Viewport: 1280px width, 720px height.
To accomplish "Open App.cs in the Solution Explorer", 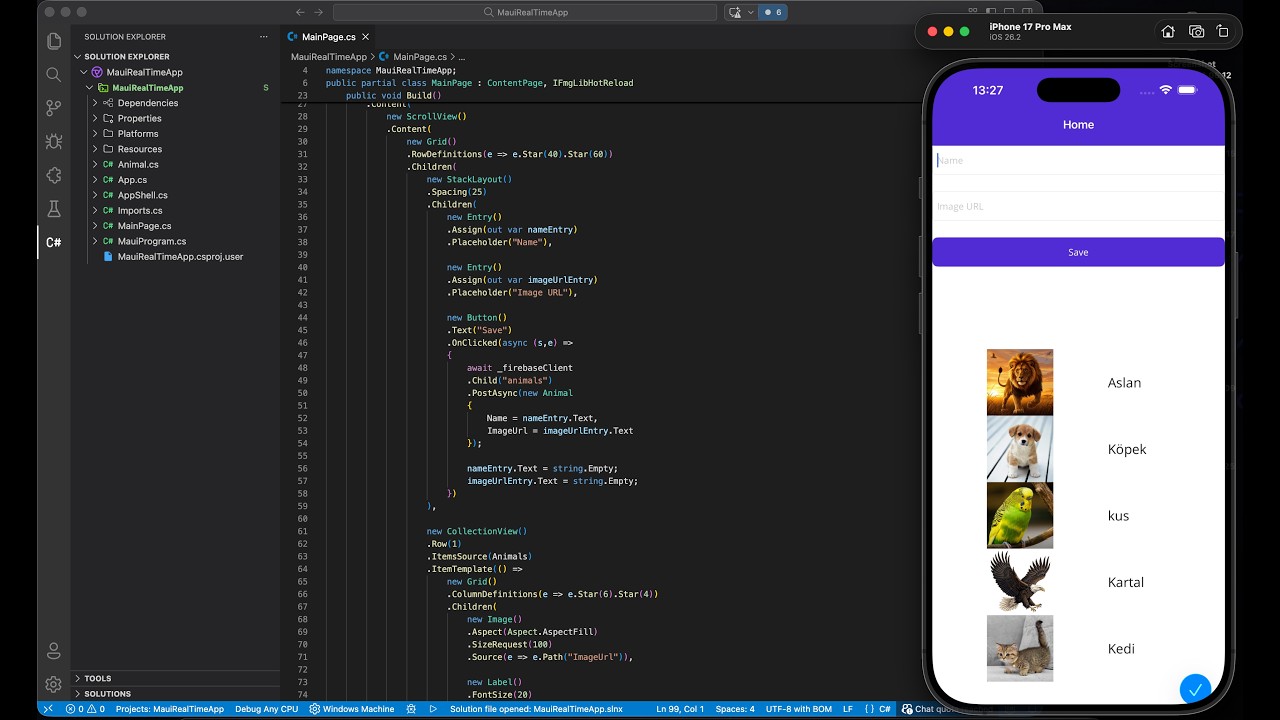I will coord(132,180).
